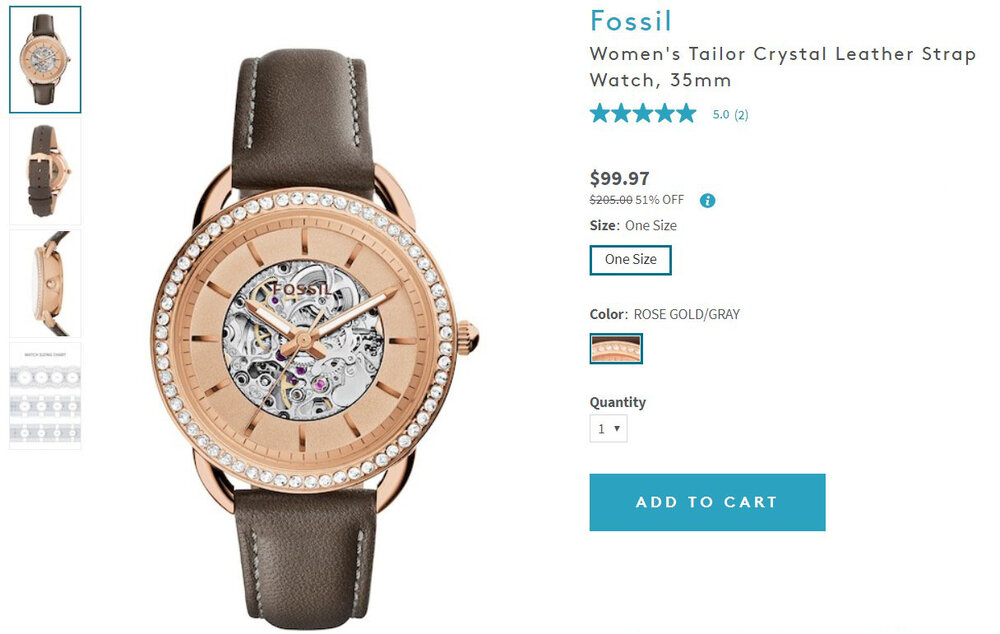The image size is (1000, 634).
Task: Open the Quantity dropdown
Action: pyautogui.click(x=608, y=429)
